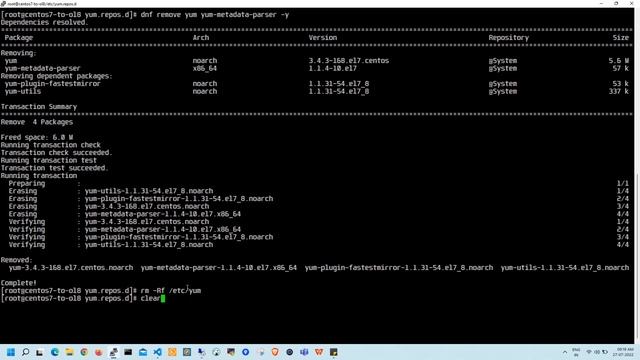Click the 'dnf remove yum yum-metadata-parser -y' command
Viewport: 640px width, 360px height.
pyautogui.click(x=215, y=15)
